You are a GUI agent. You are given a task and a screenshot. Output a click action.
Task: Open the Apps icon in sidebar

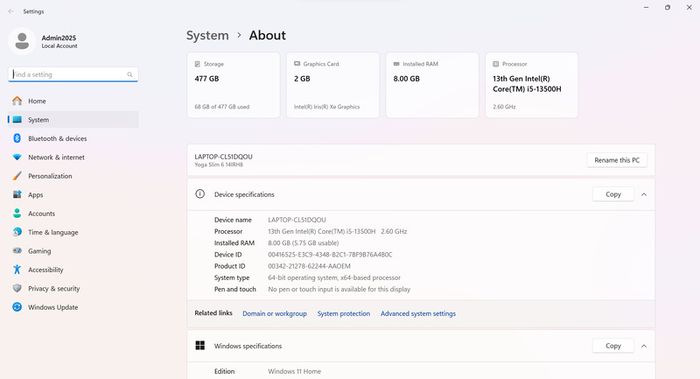[17, 195]
